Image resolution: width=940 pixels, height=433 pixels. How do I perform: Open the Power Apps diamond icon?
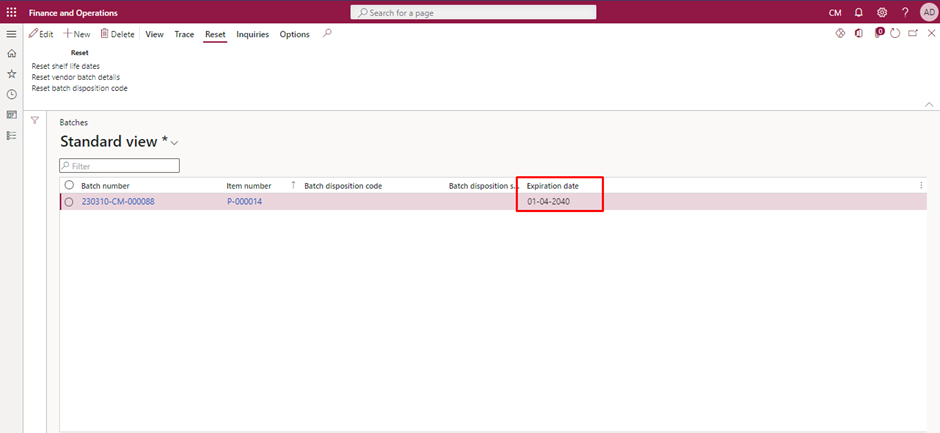(x=840, y=34)
